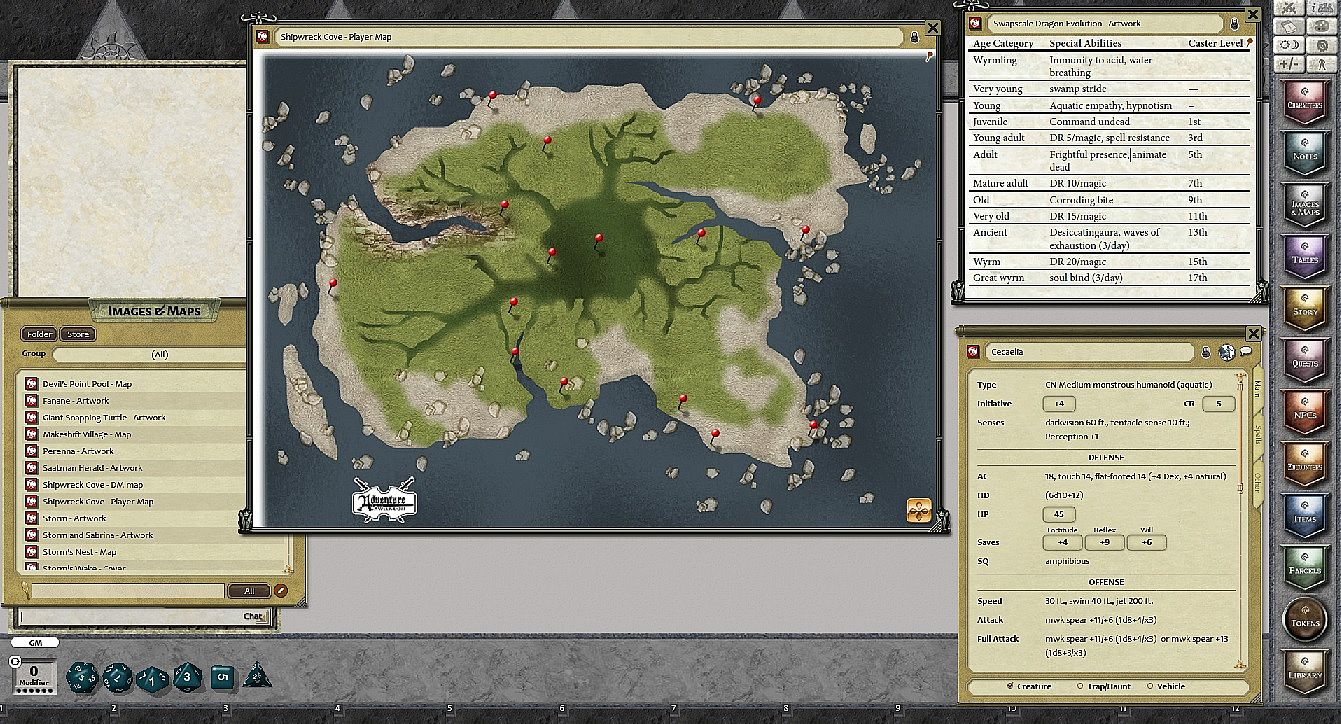Open Fanane - Artwork entry
Screen dimensions: 1341x724
tap(76, 401)
